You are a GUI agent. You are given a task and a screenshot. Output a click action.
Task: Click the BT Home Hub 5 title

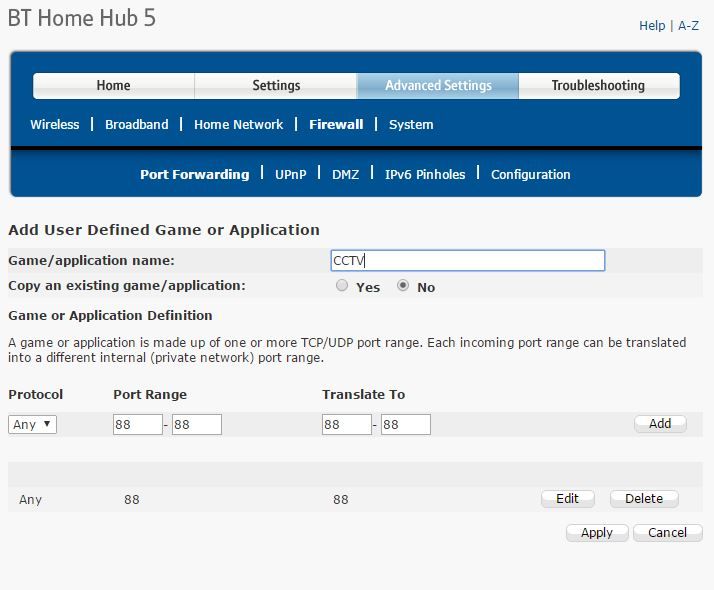82,18
